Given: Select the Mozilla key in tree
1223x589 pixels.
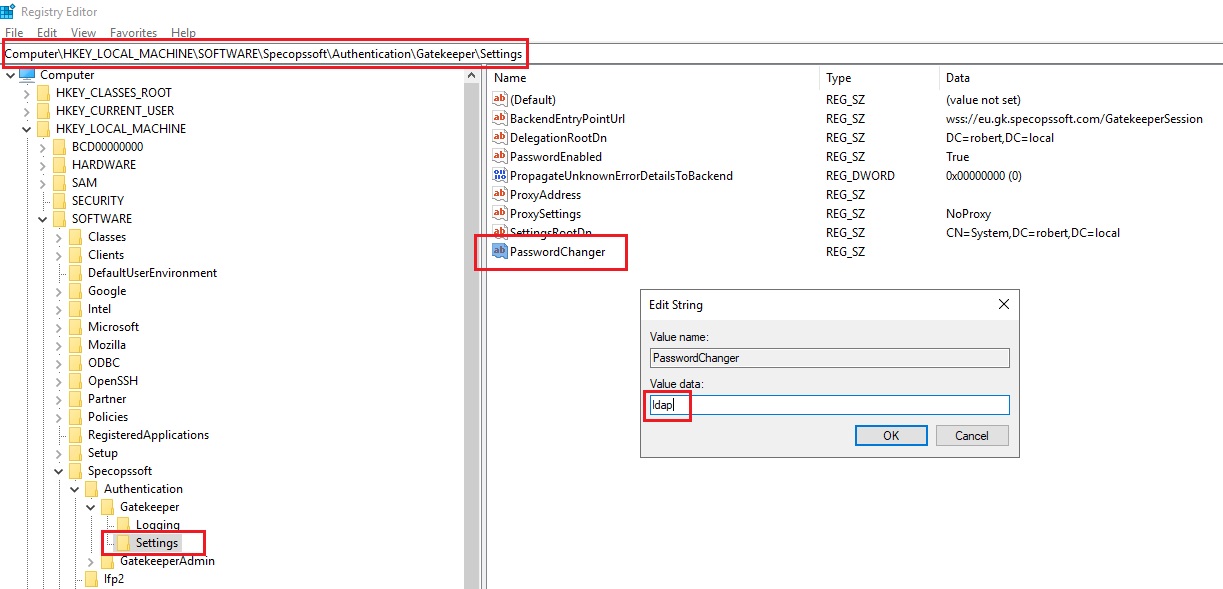Looking at the screenshot, I should pos(107,345).
